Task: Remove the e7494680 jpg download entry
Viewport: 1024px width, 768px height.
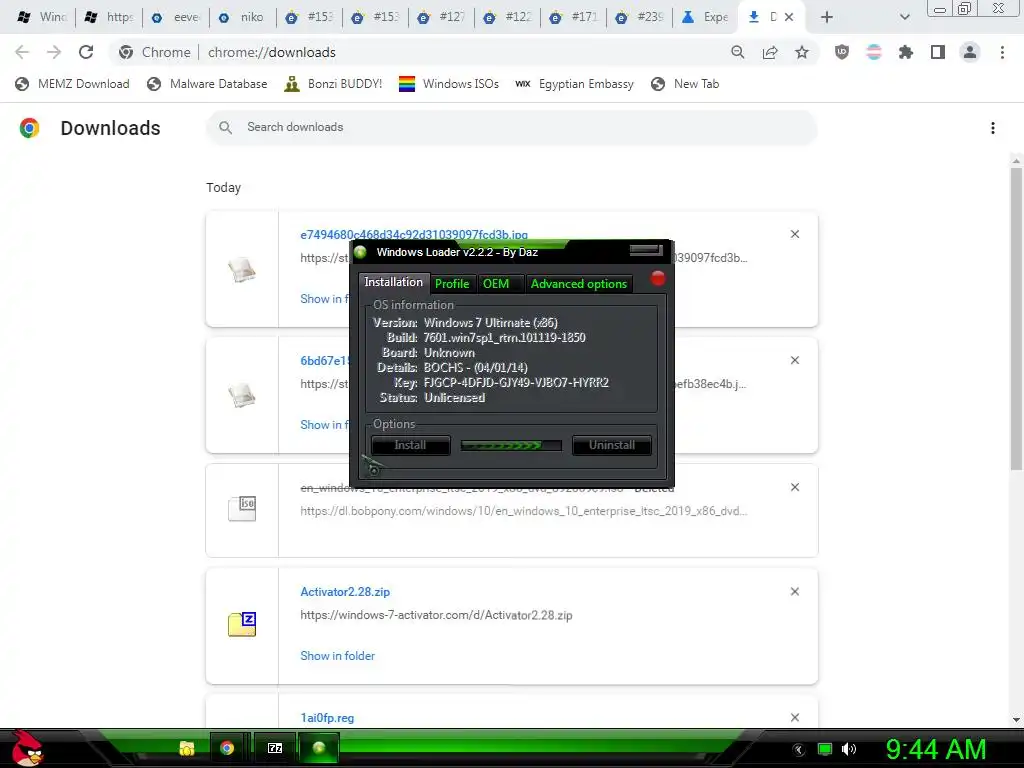Action: [795, 234]
